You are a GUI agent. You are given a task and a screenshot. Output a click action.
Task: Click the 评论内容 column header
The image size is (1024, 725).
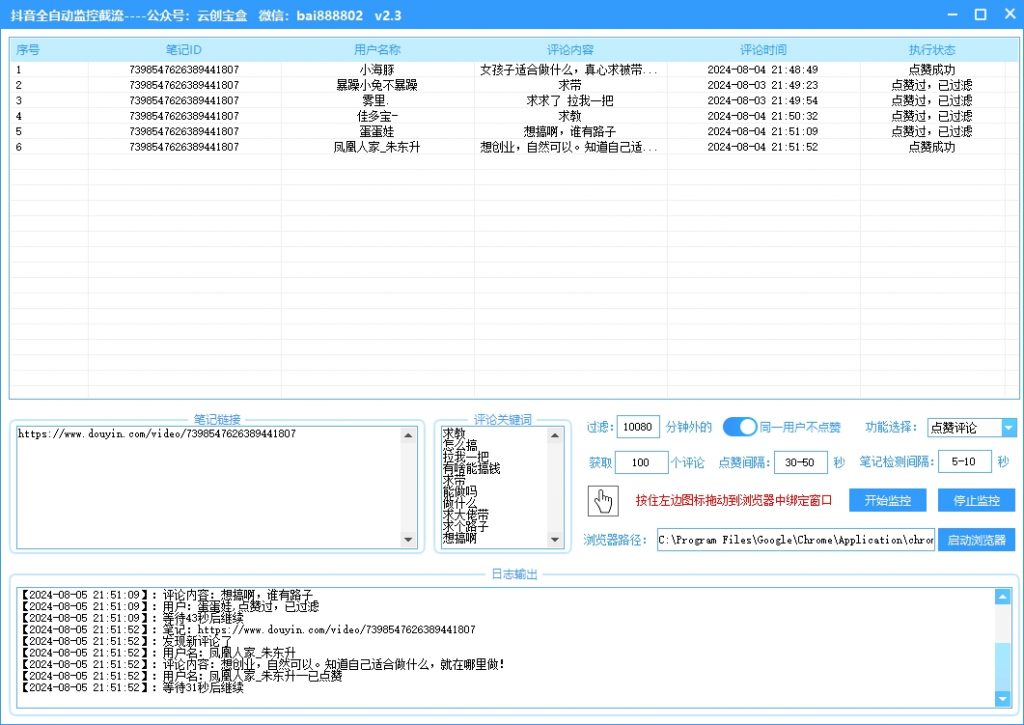coord(571,50)
